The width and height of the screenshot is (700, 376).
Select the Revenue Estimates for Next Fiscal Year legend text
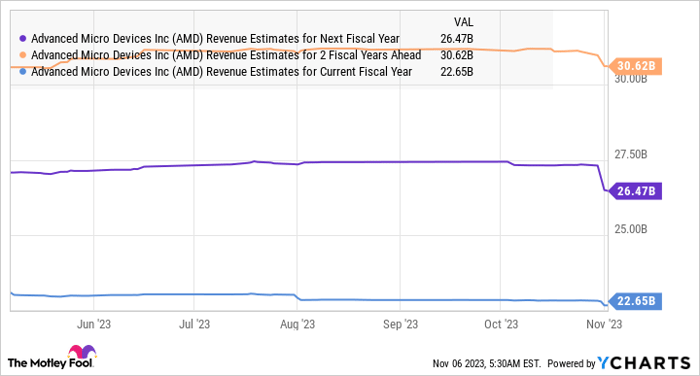[x=215, y=39]
